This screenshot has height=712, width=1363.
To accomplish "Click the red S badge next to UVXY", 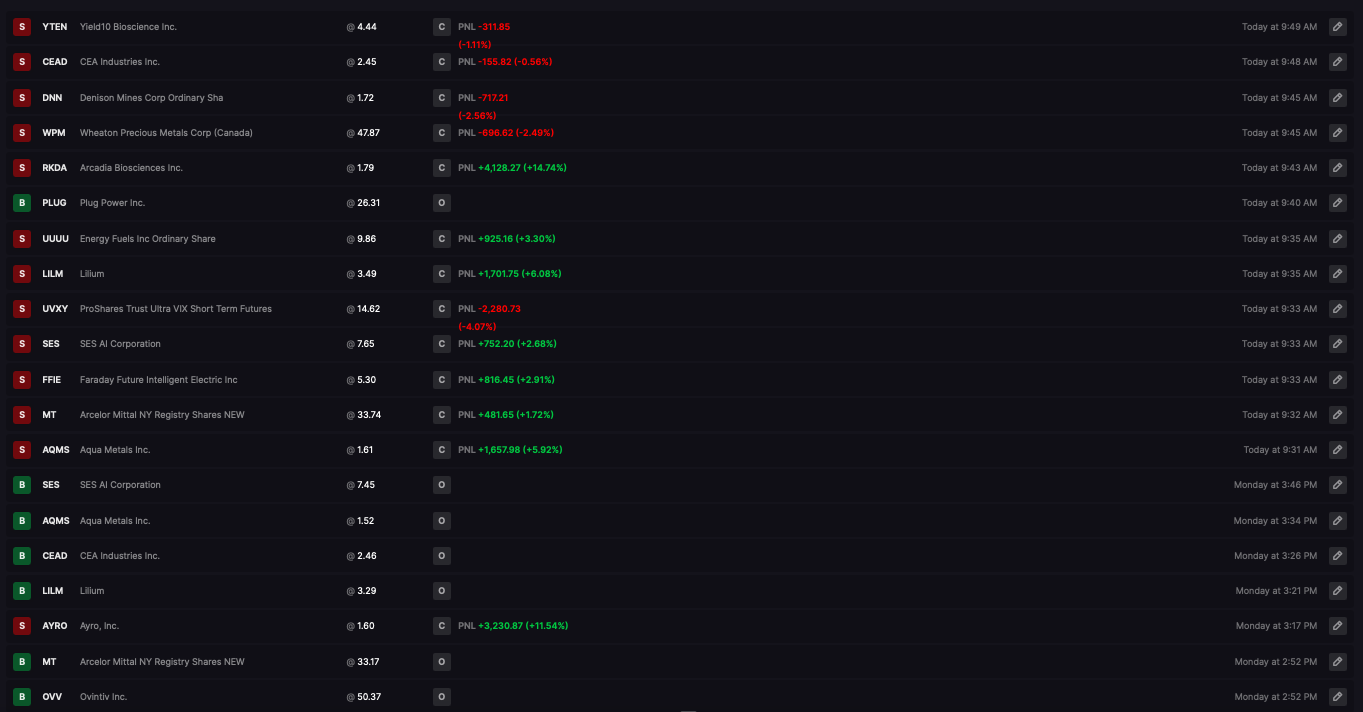I will pos(22,309).
